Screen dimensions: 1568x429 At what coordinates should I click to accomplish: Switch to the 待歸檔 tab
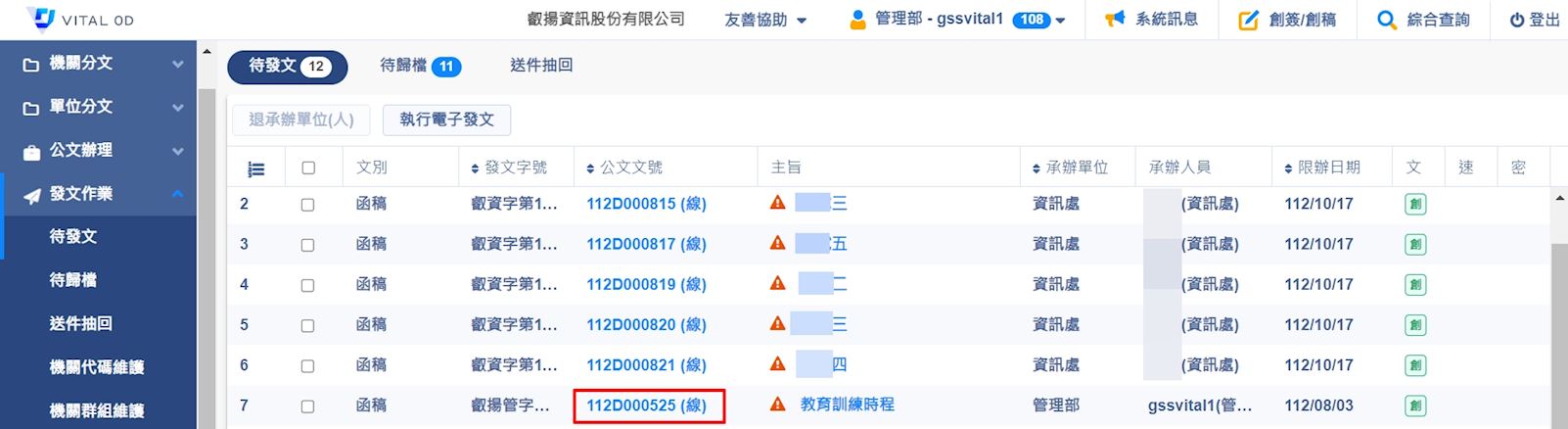[x=420, y=66]
